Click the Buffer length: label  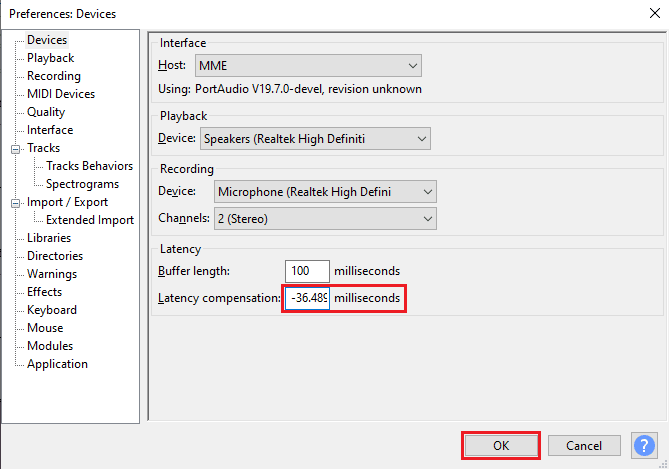coord(194,271)
